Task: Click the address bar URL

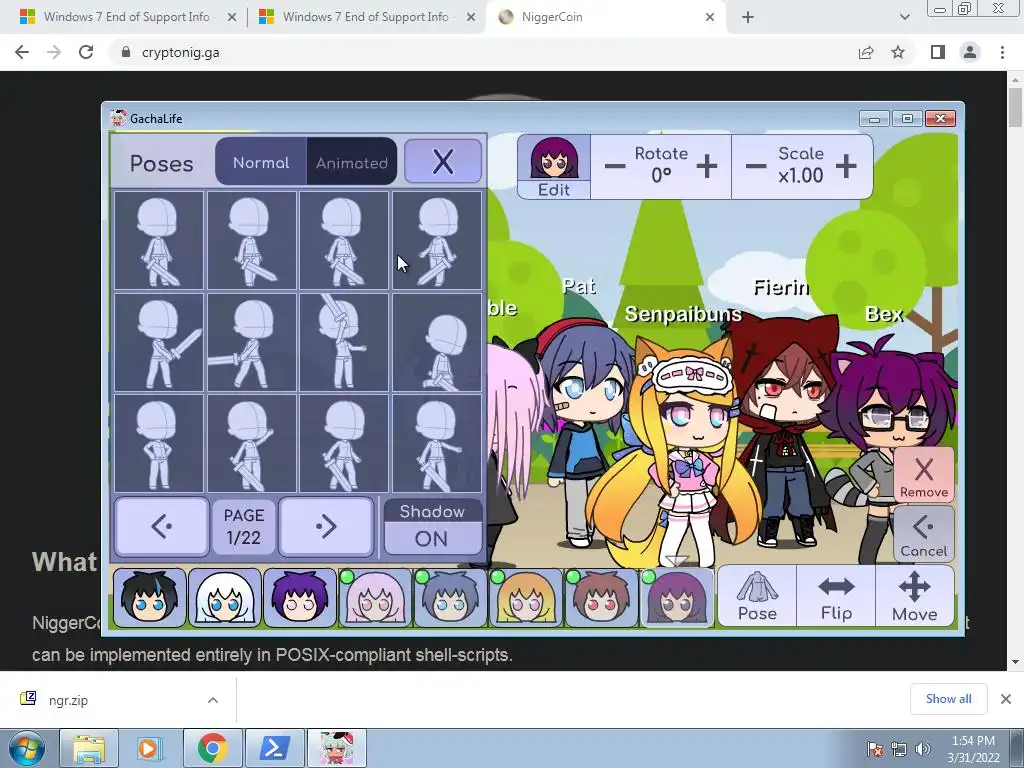Action: click(180, 52)
